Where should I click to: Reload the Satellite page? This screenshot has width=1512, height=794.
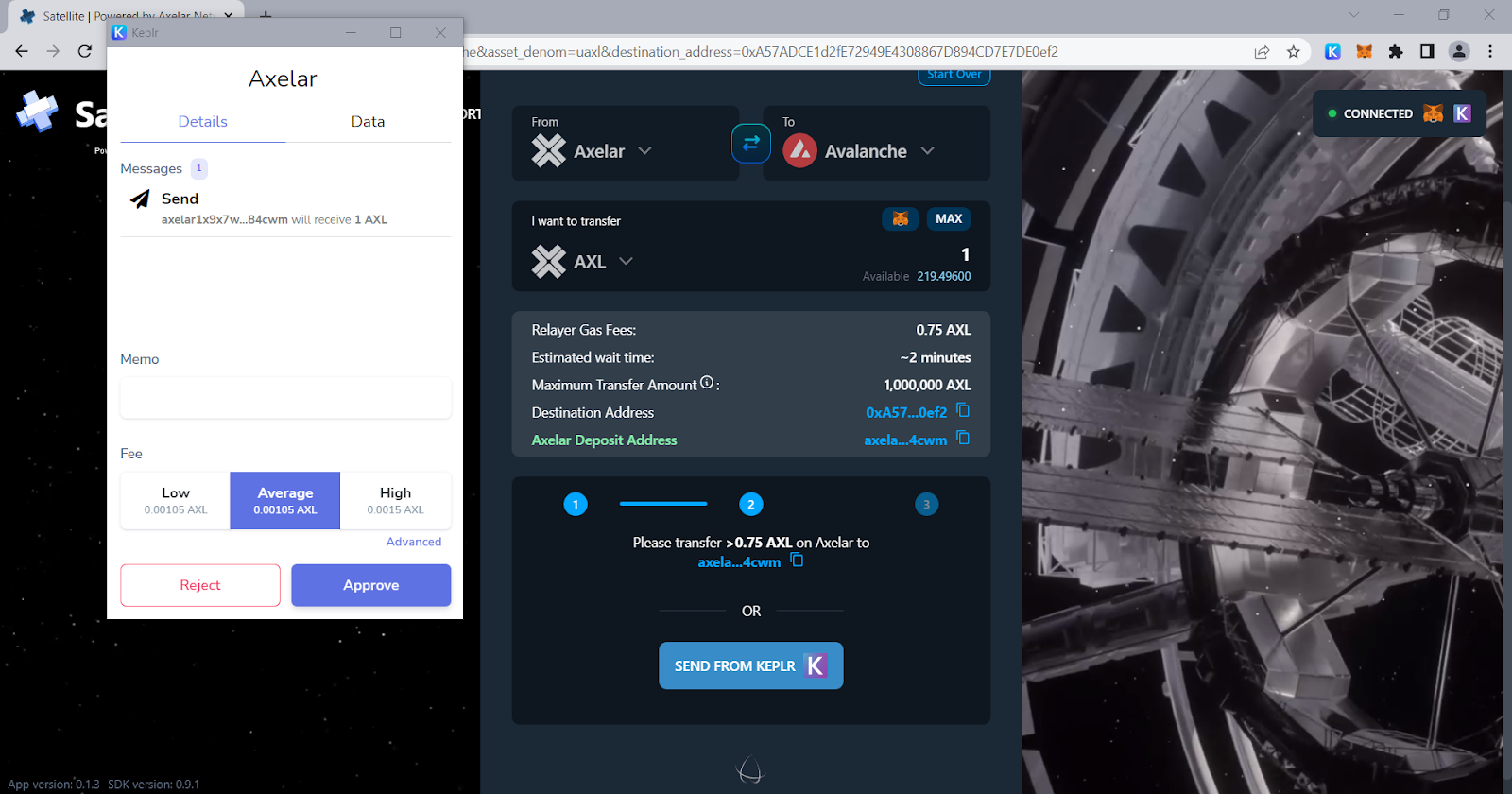click(x=85, y=51)
